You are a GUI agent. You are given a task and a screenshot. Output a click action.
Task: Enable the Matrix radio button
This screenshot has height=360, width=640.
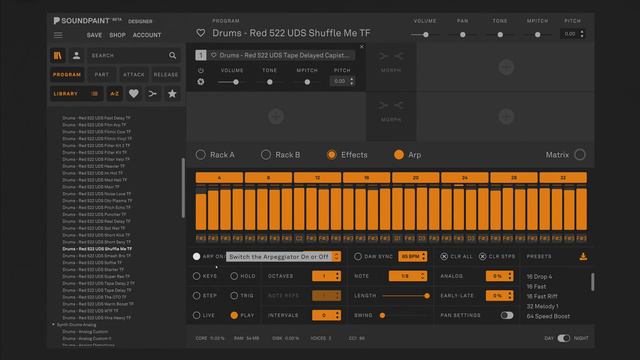click(x=580, y=155)
